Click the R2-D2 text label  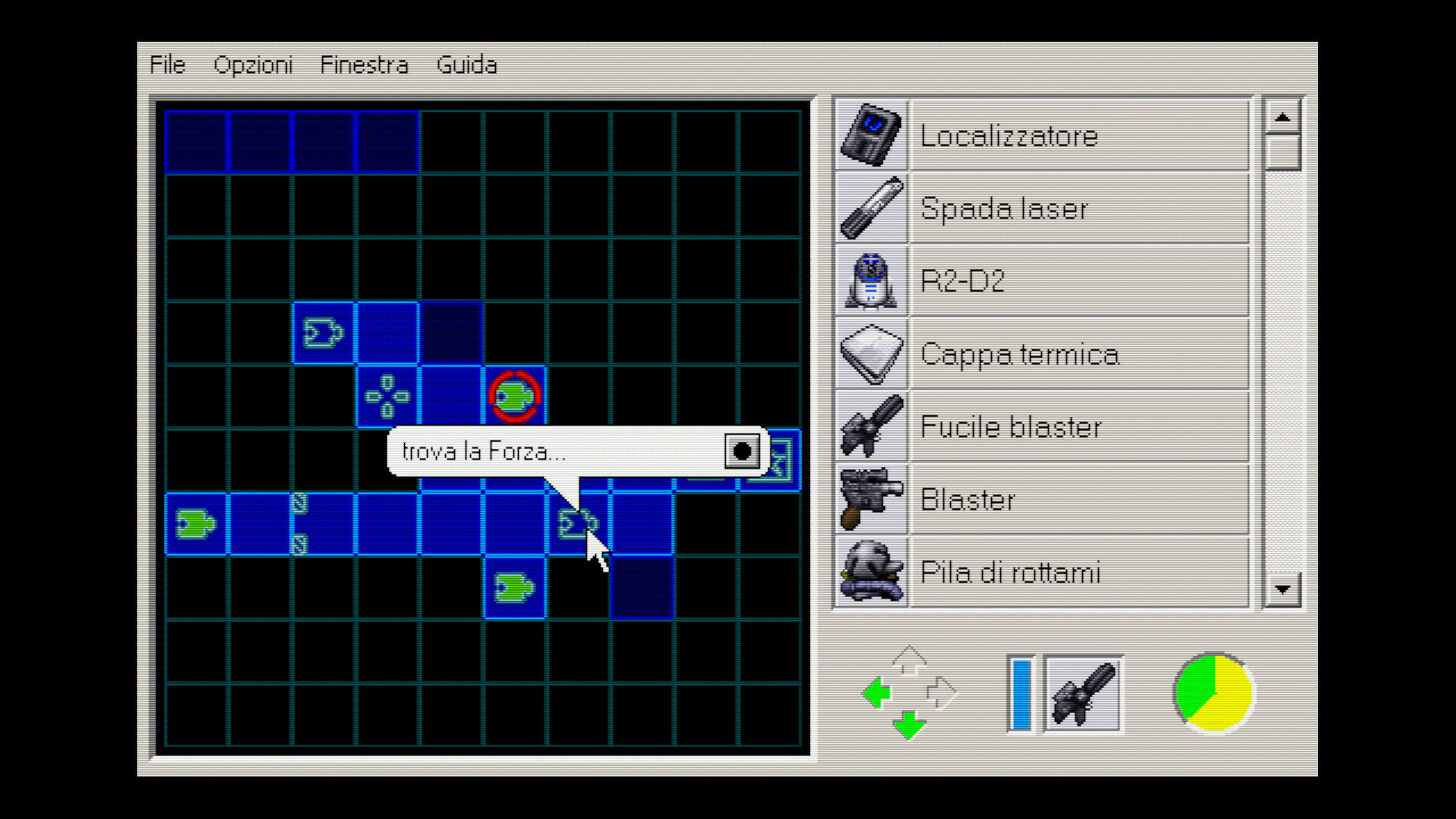(x=963, y=281)
